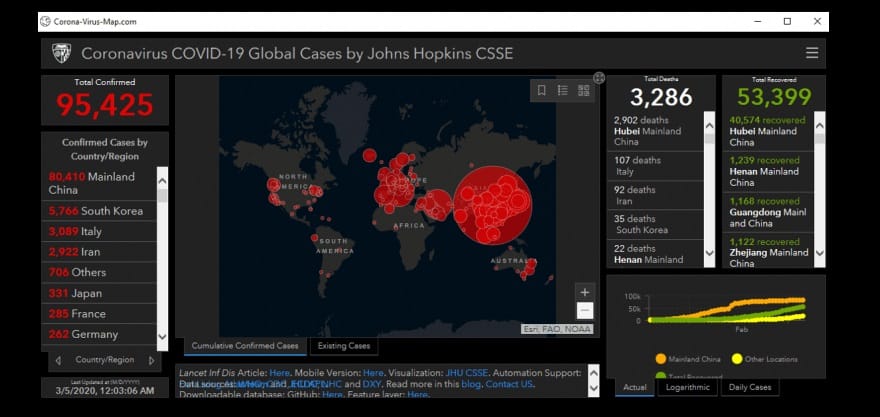Select the Logarithmic chart tab
Screen dimensions: 880x417
point(688,387)
